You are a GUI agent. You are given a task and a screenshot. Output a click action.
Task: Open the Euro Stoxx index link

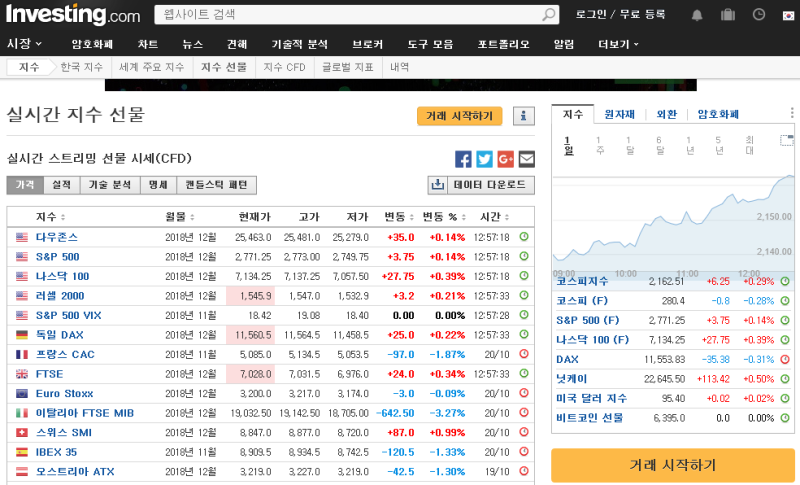[64, 393]
